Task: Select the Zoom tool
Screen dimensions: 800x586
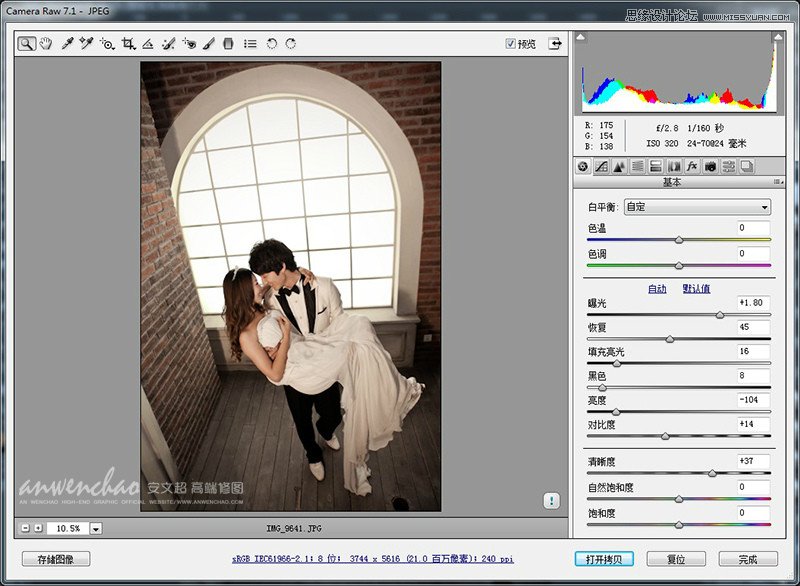Action: point(25,43)
